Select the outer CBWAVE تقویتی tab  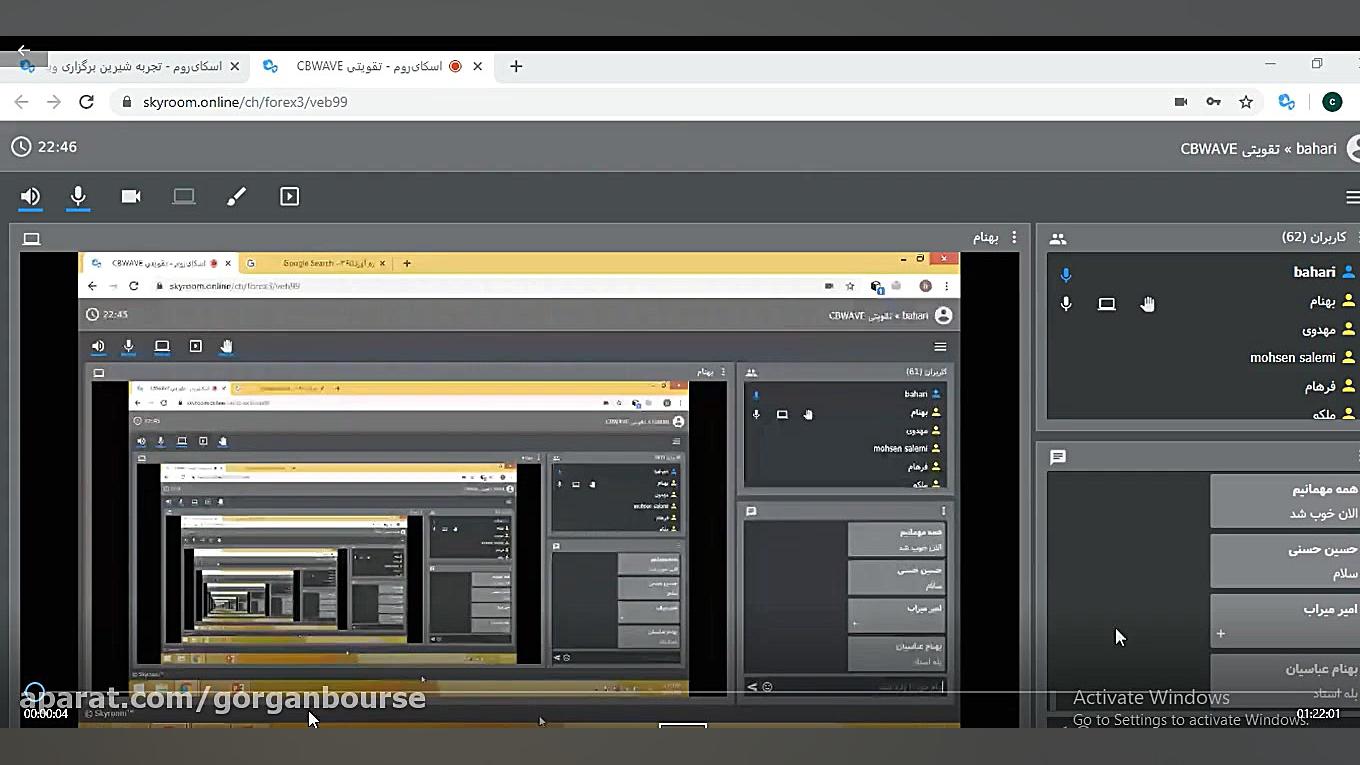pos(370,66)
